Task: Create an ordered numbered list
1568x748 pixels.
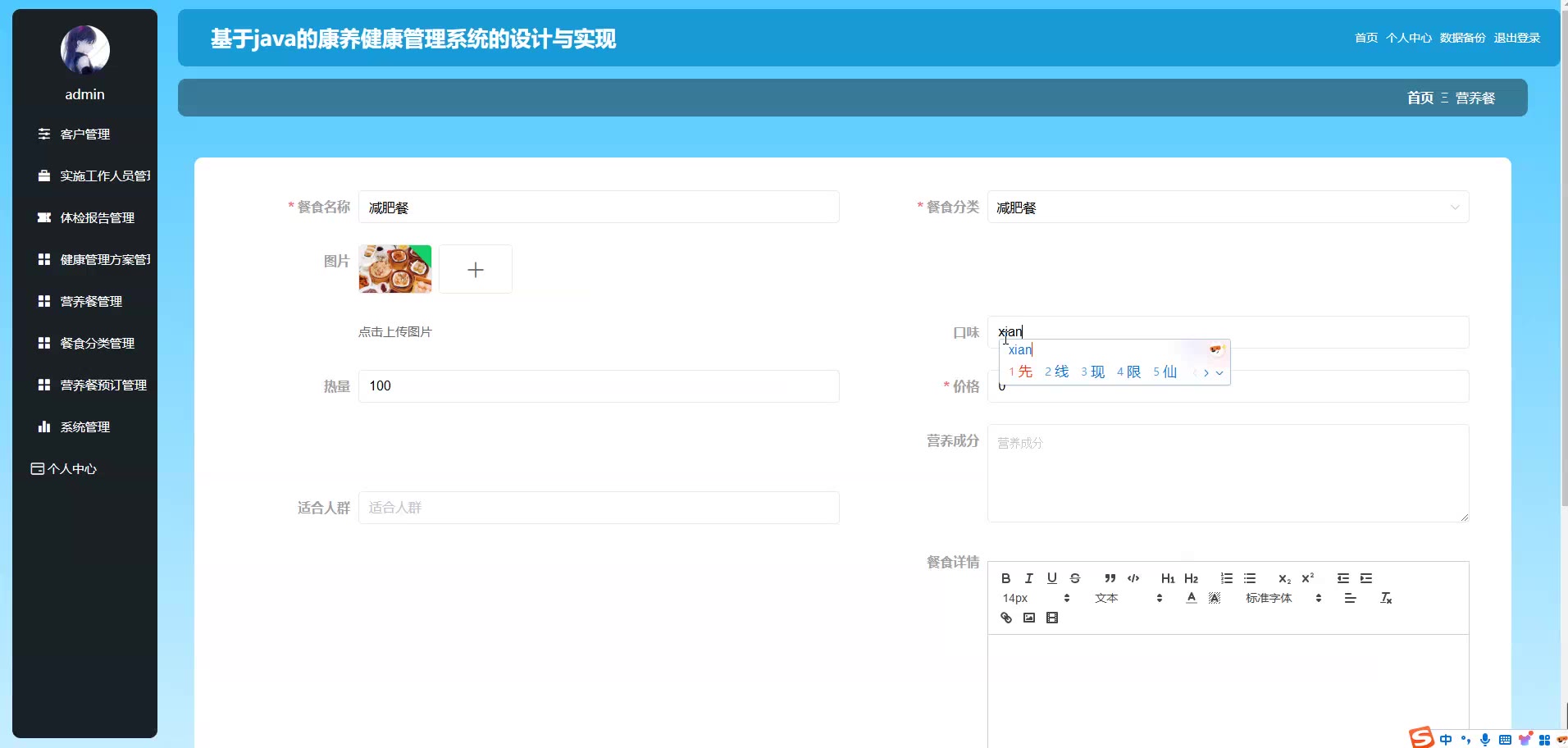Action: pos(1227,578)
